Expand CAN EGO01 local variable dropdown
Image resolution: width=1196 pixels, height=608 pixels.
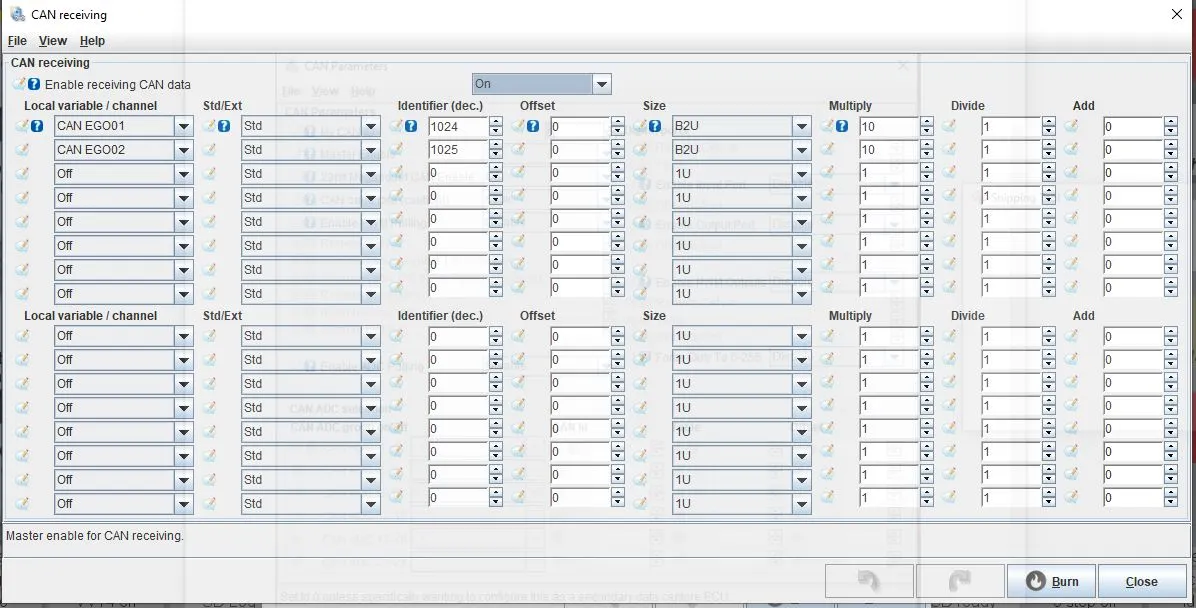(x=183, y=127)
